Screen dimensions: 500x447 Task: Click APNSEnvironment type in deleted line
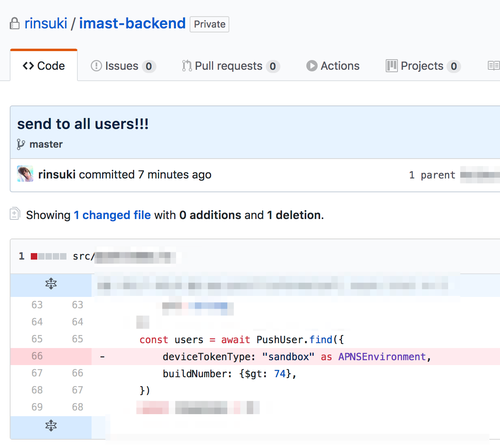click(382, 357)
